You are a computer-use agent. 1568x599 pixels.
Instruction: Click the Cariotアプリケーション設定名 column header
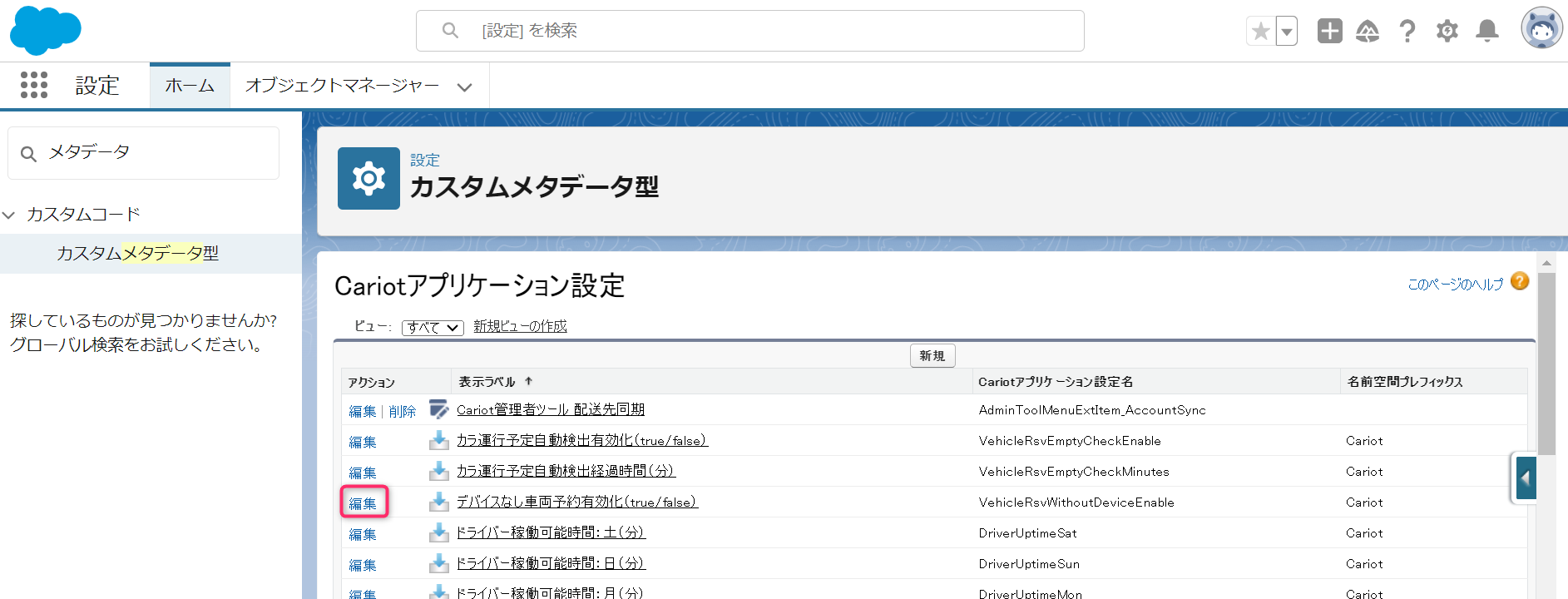[1056, 382]
